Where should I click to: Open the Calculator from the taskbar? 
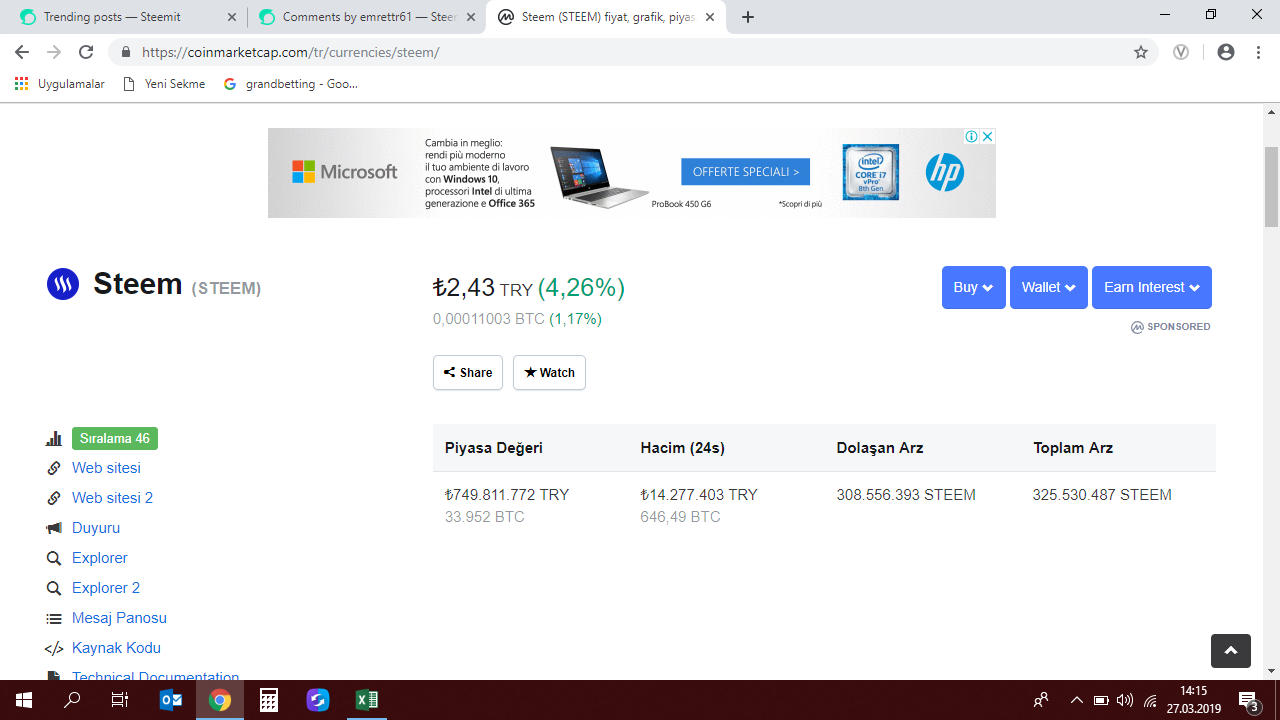coord(269,700)
